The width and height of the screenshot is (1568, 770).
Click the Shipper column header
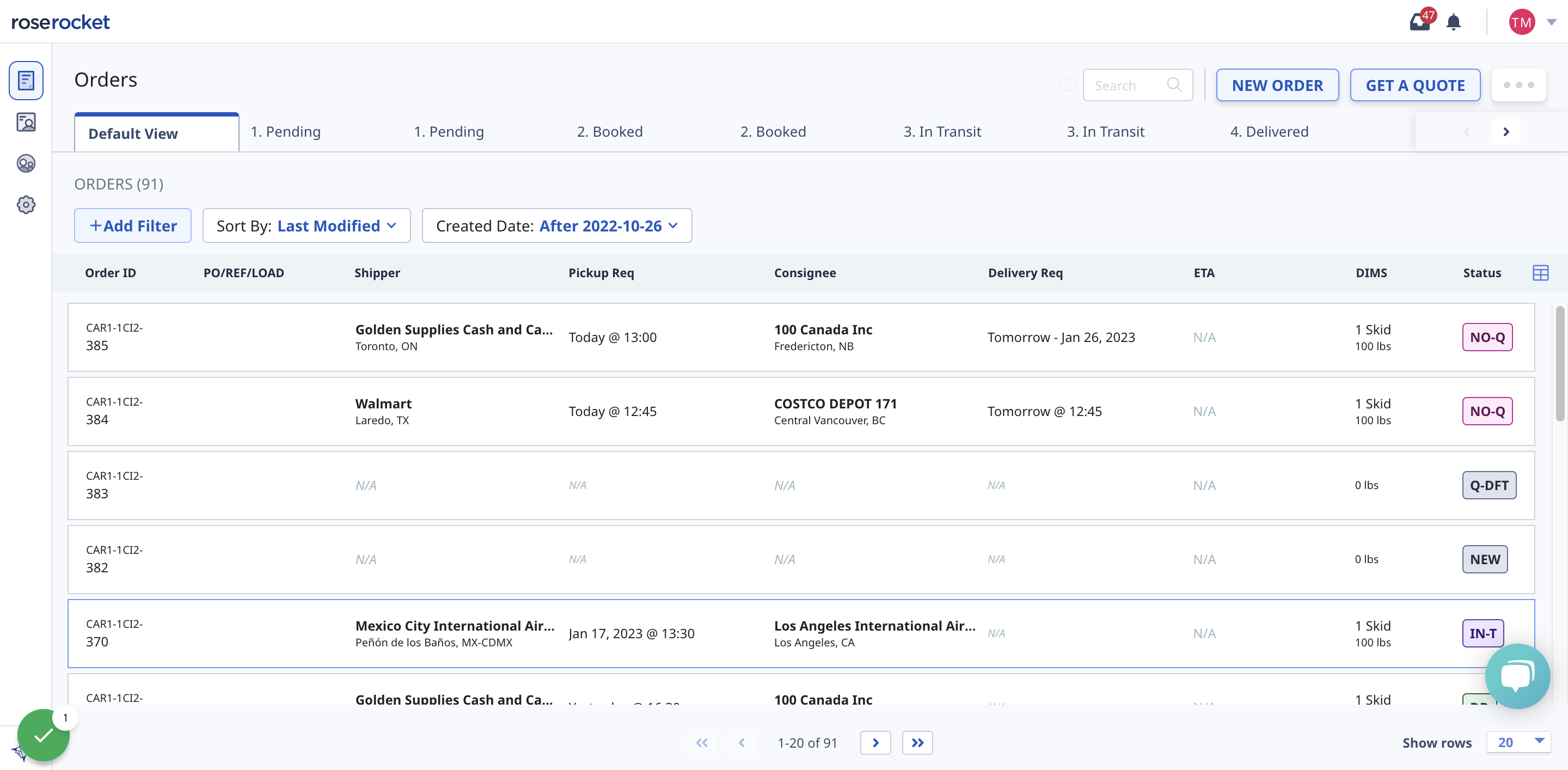point(377,273)
